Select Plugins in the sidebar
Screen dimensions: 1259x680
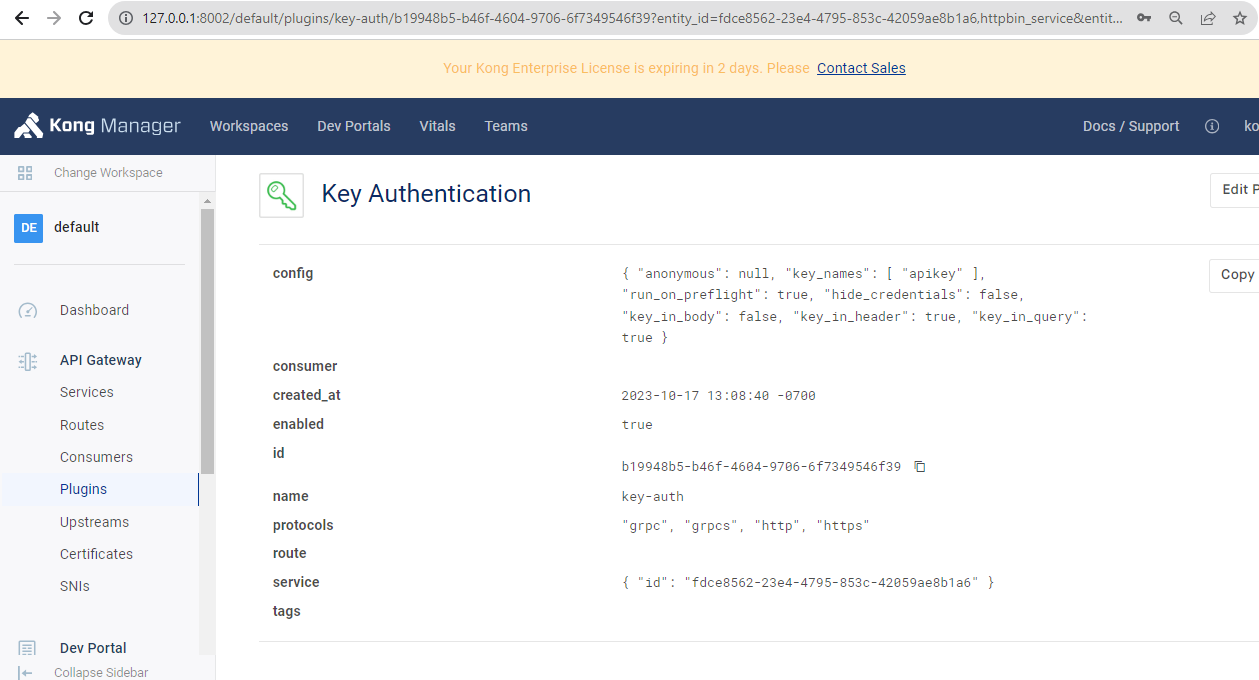click(81, 489)
